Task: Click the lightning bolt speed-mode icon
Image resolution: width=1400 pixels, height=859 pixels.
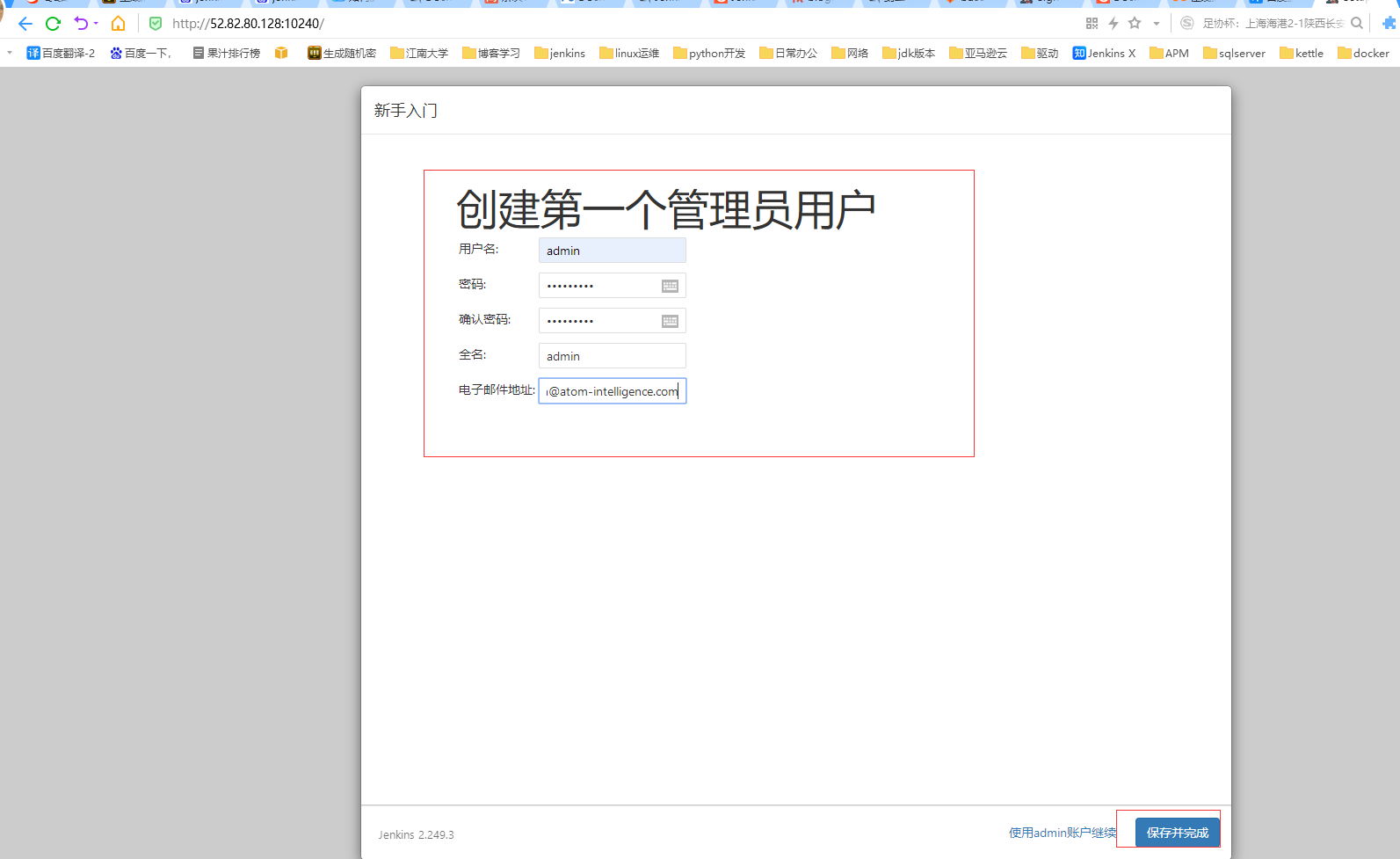Action: [x=1113, y=24]
